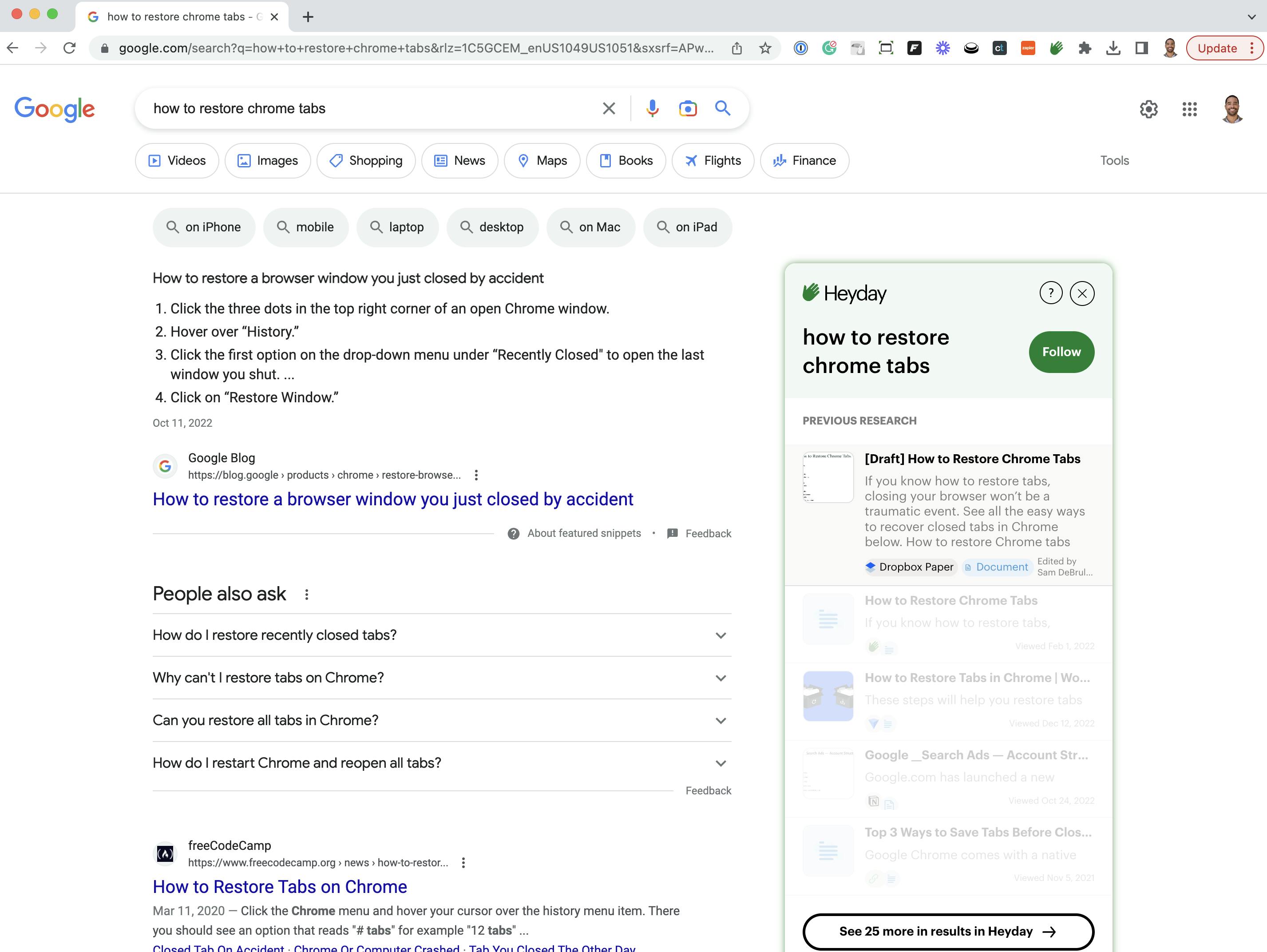Click the Google account avatar
The image size is (1267, 952).
coord(1232,109)
